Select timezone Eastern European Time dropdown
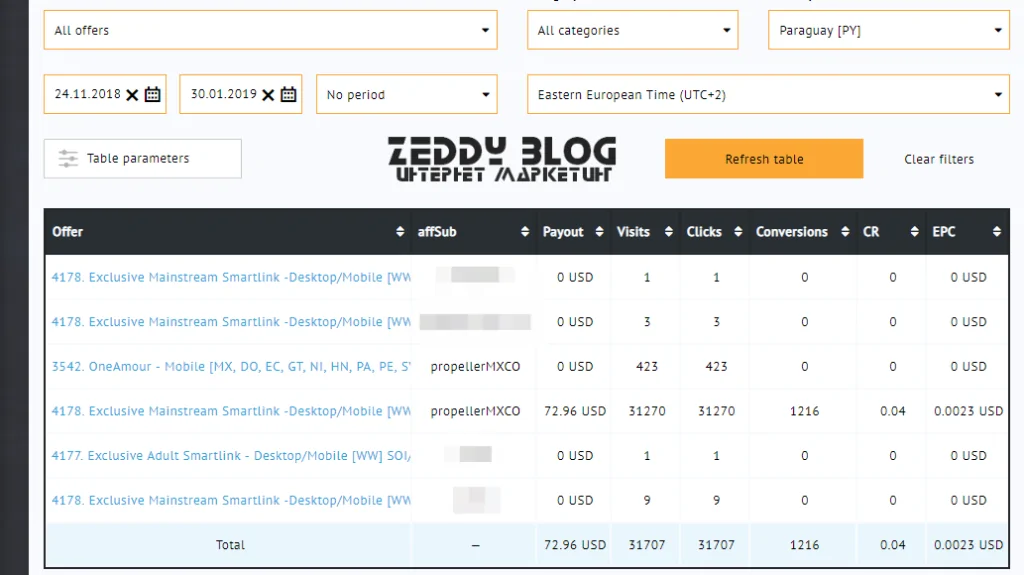 tap(767, 95)
